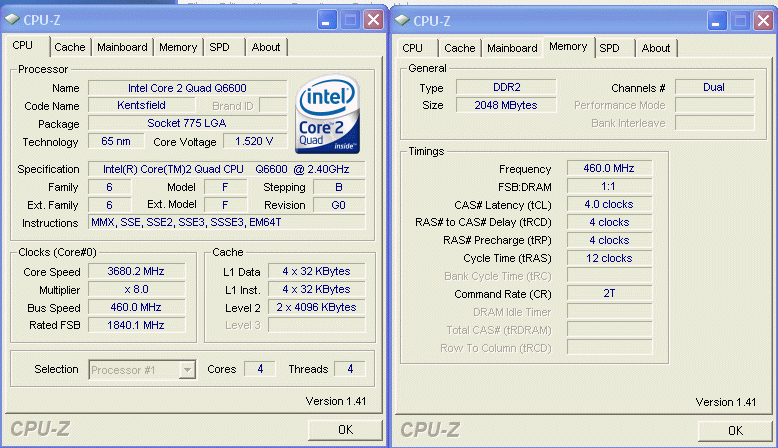Click the Rated FSB value 1840.1 MHz
Image resolution: width=778 pixels, height=448 pixels.
[x=136, y=325]
